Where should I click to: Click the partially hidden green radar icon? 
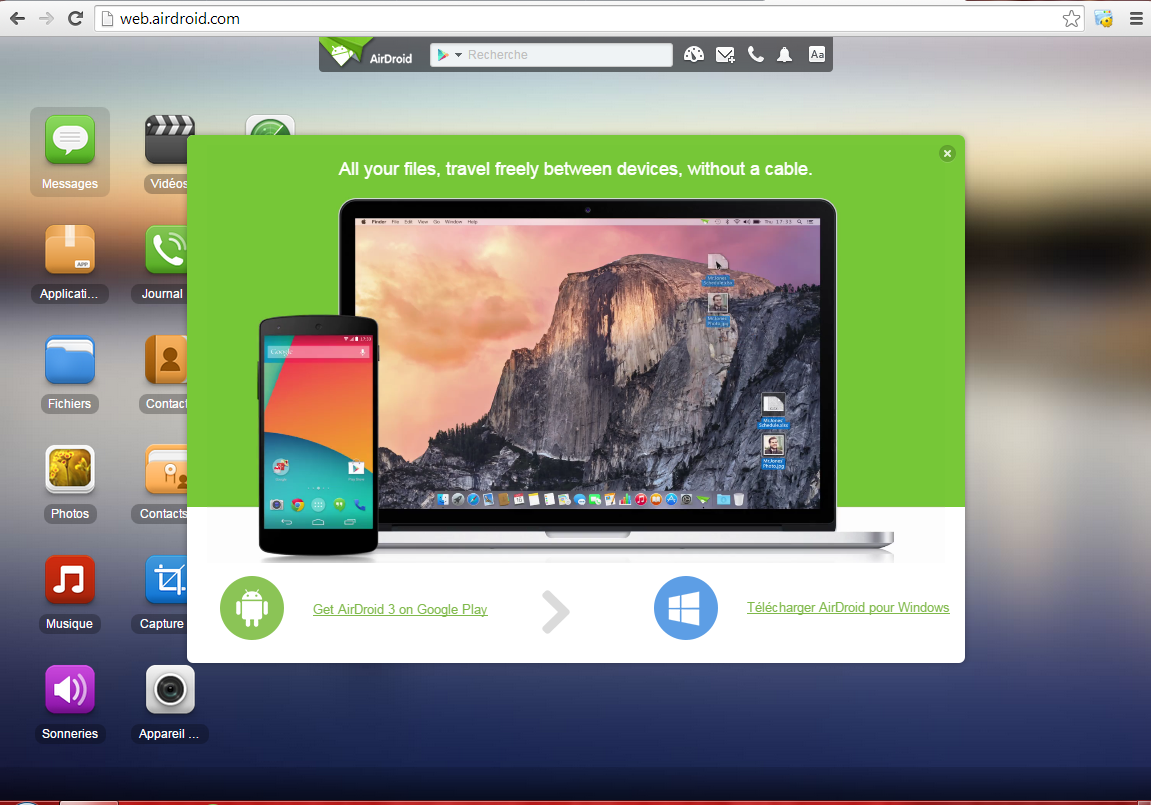(x=270, y=125)
